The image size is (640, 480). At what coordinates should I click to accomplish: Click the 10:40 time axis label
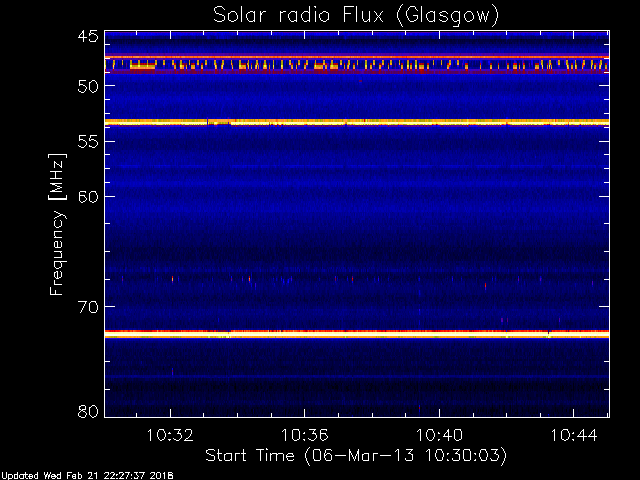439,436
